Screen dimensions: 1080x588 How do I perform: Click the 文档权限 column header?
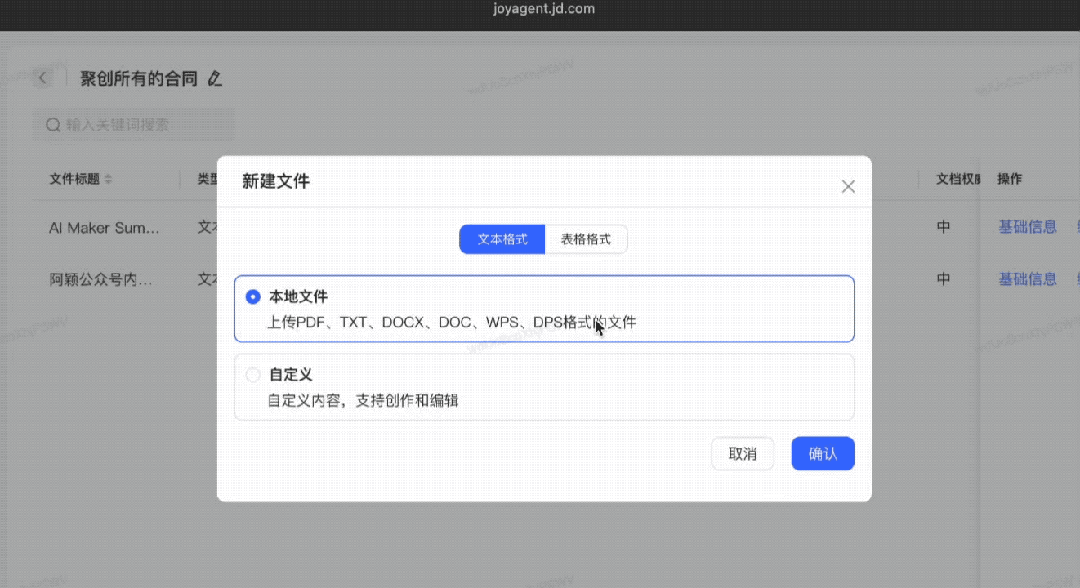(957, 179)
